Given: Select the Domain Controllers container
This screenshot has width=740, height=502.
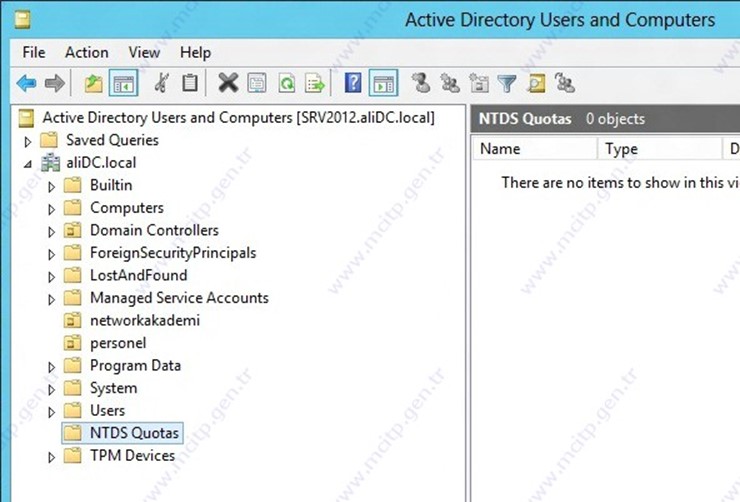Looking at the screenshot, I should (154, 230).
